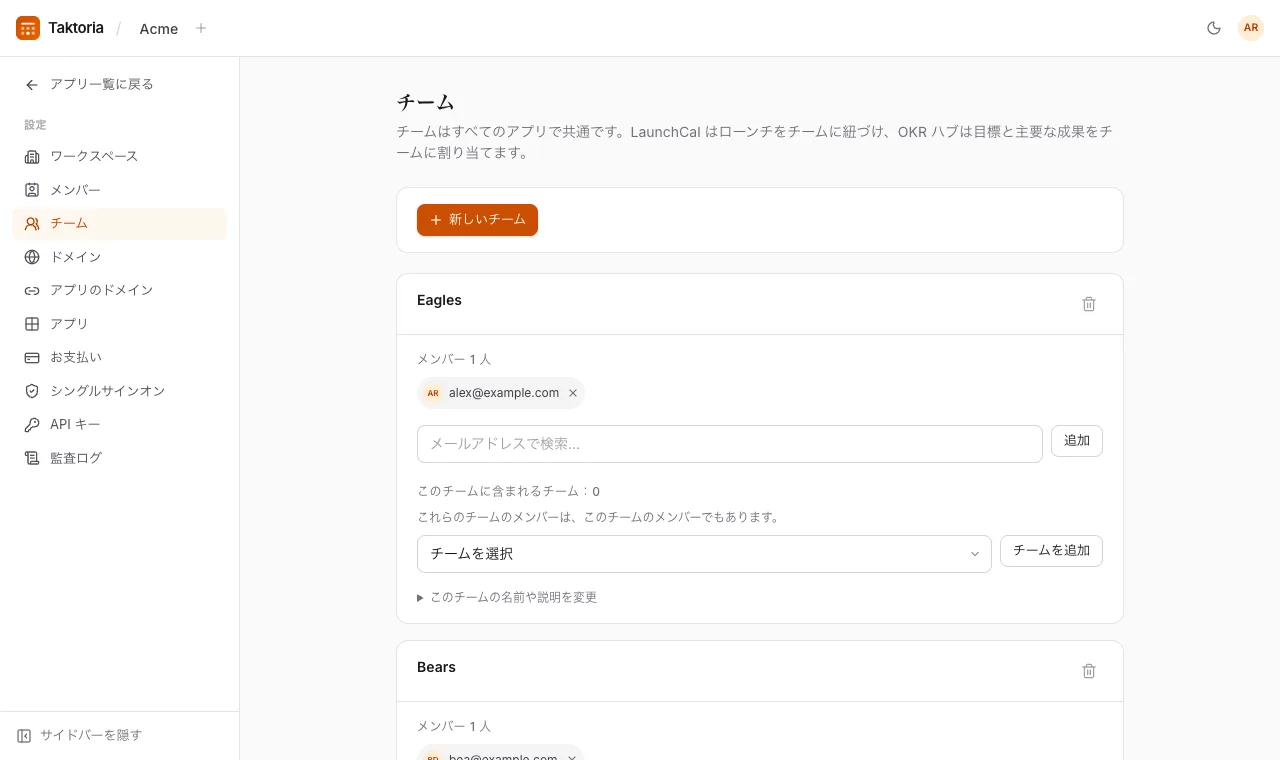Toggle dark mode moon icon
This screenshot has width=1280, height=760.
click(x=1214, y=28)
